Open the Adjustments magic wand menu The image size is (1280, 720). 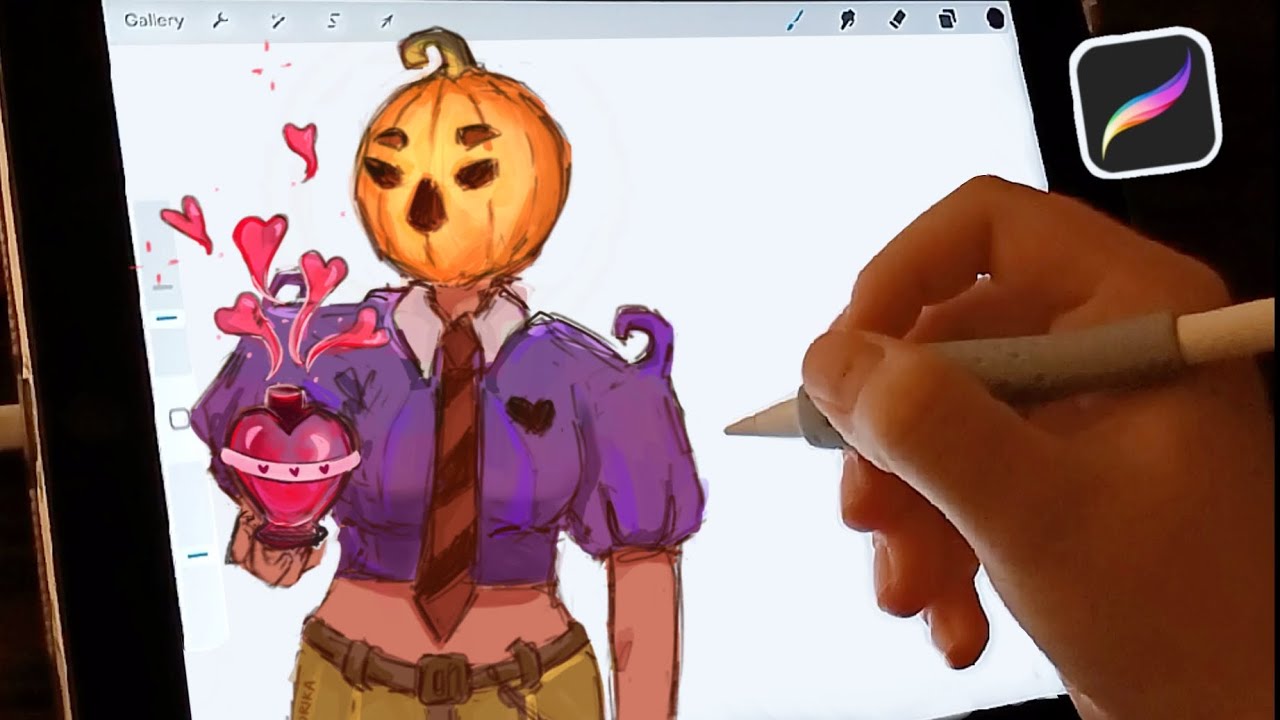click(x=278, y=21)
